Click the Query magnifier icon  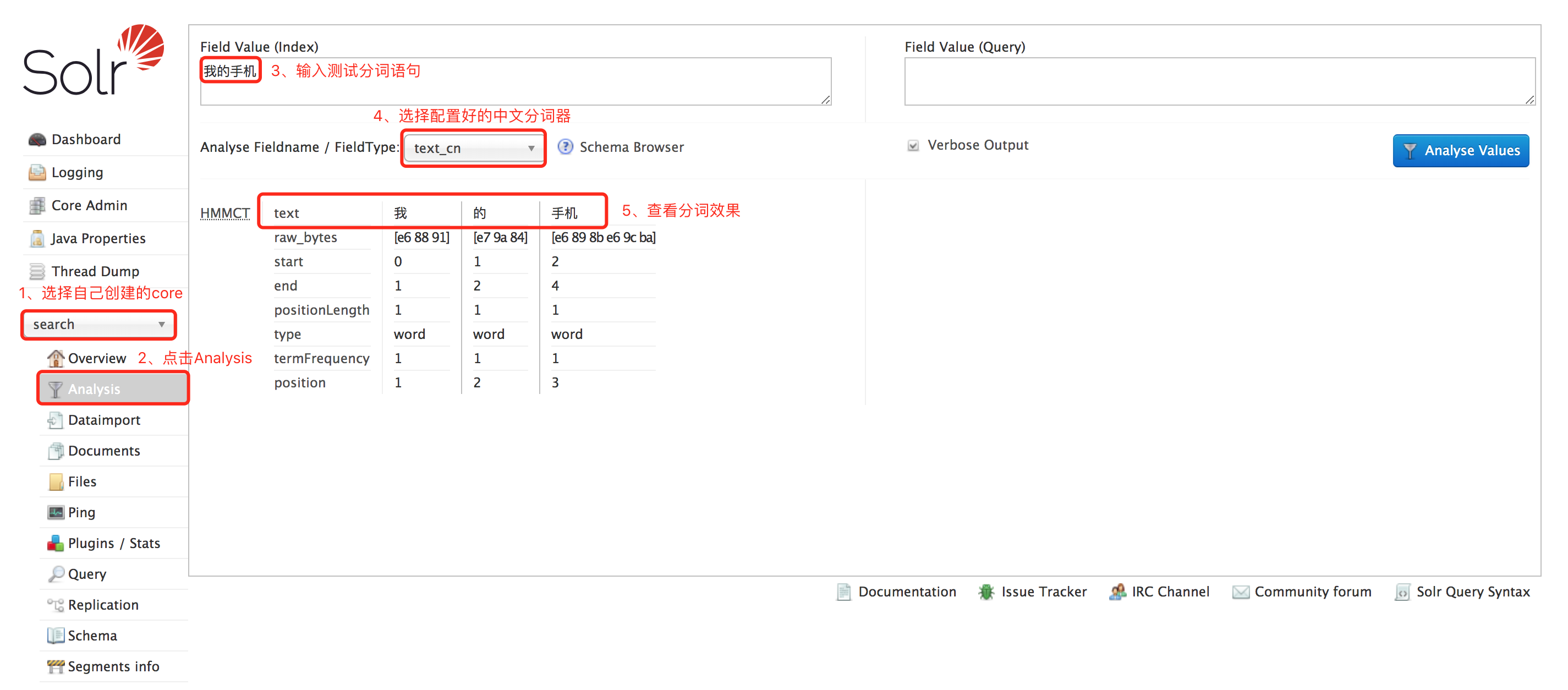click(x=56, y=574)
